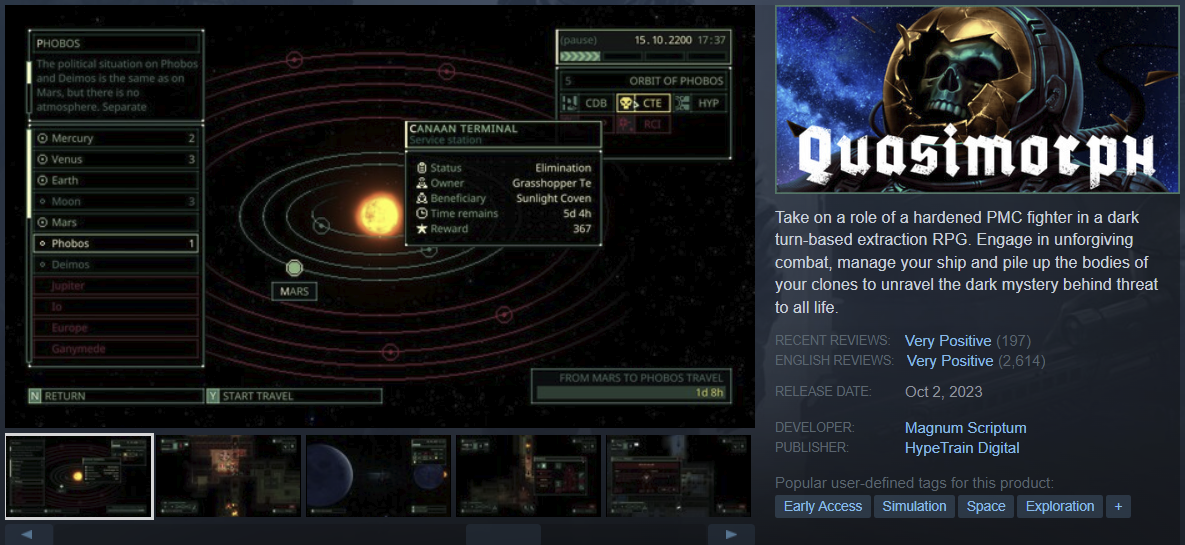Click Moon in the planet list
The image size is (1185, 545).
116,202
